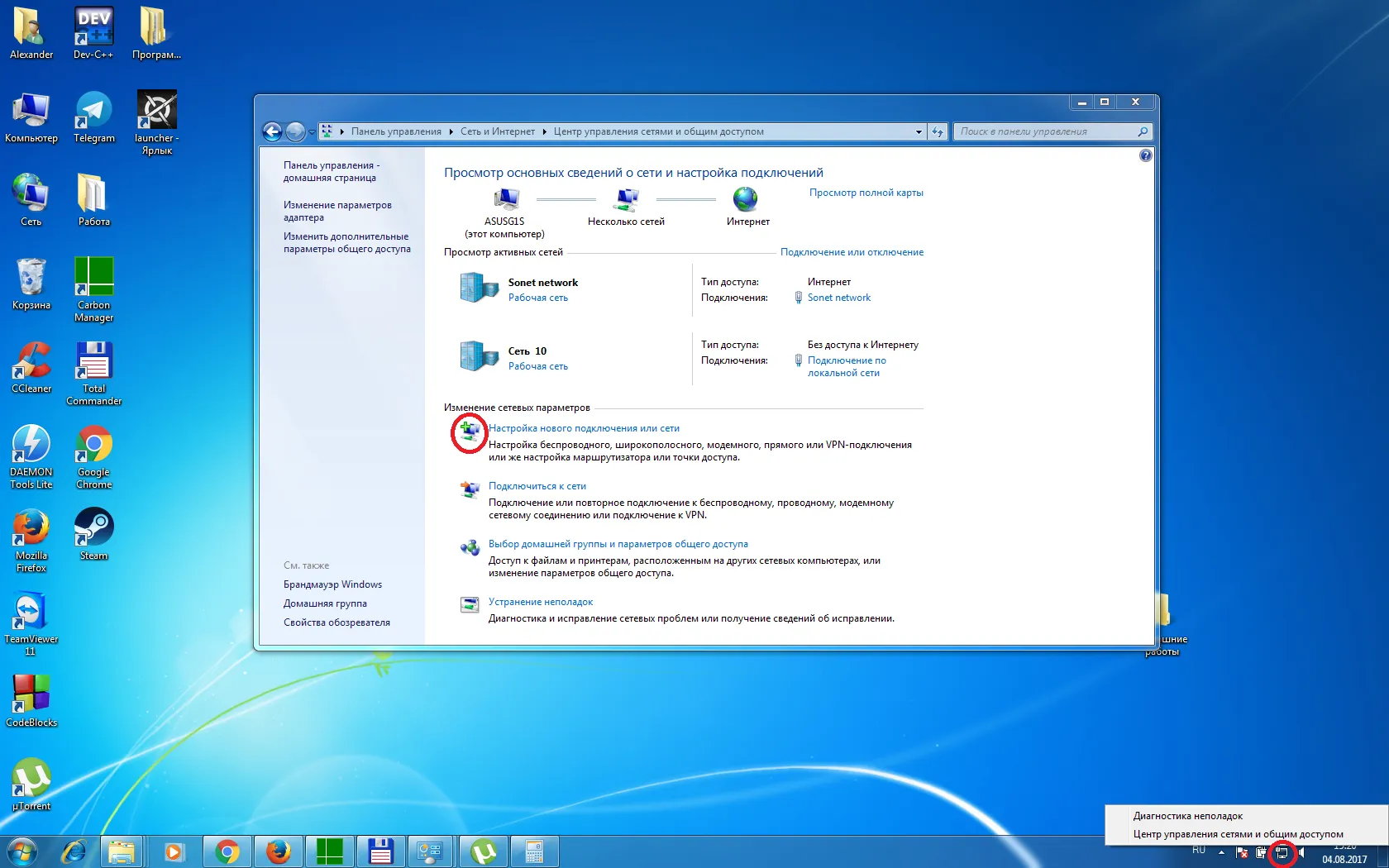Click the Сеть 10 network building icon
The height and width of the screenshot is (868, 1389).
tap(480, 356)
